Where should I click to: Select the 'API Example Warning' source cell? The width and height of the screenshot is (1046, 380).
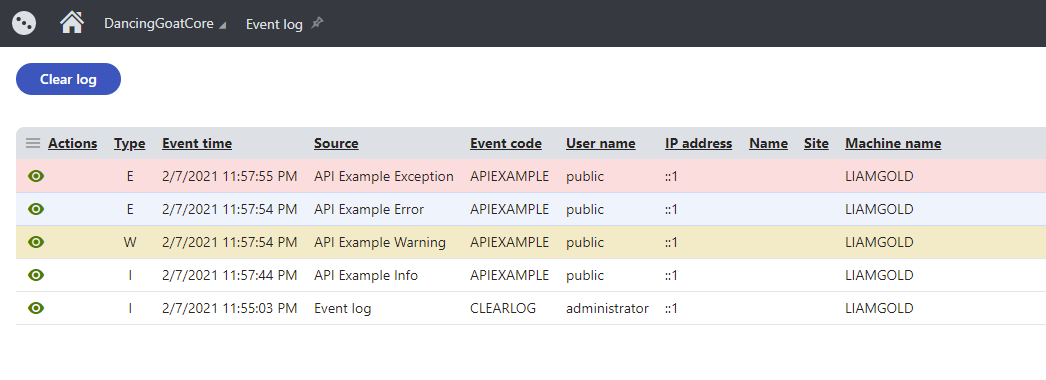(380, 242)
